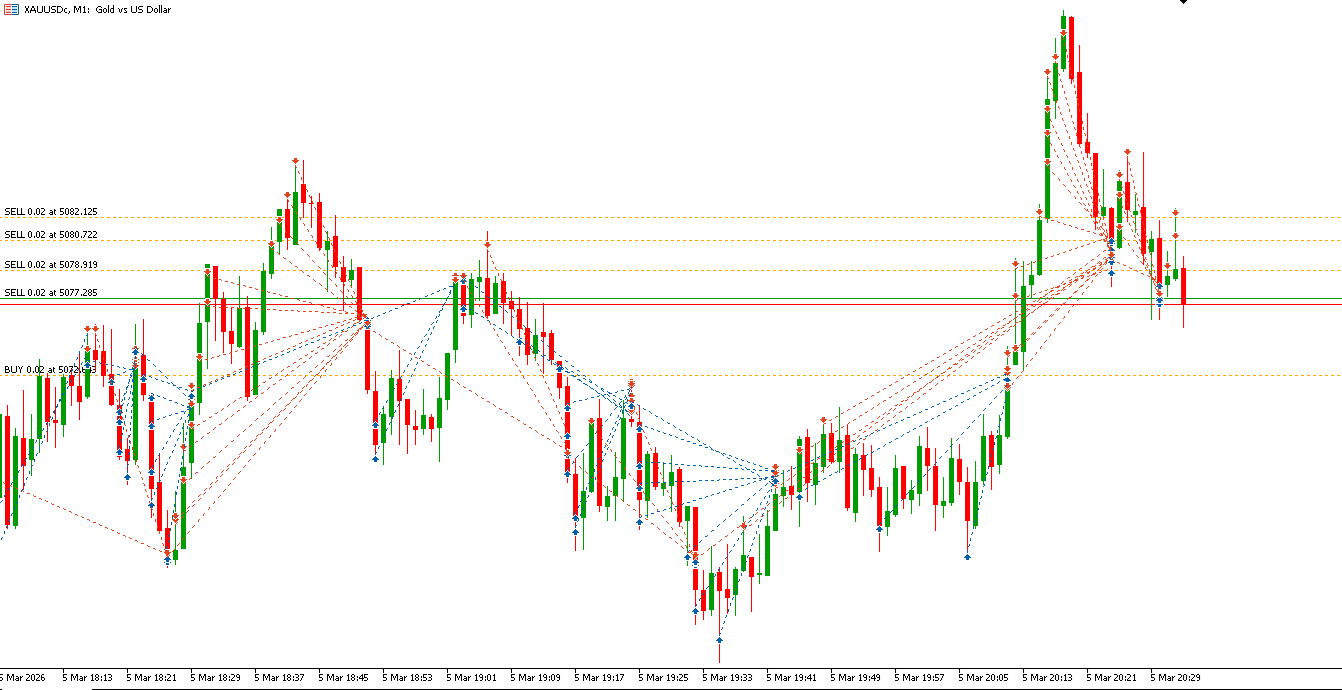Click the 5 Mar 19:17 time label

[599, 677]
